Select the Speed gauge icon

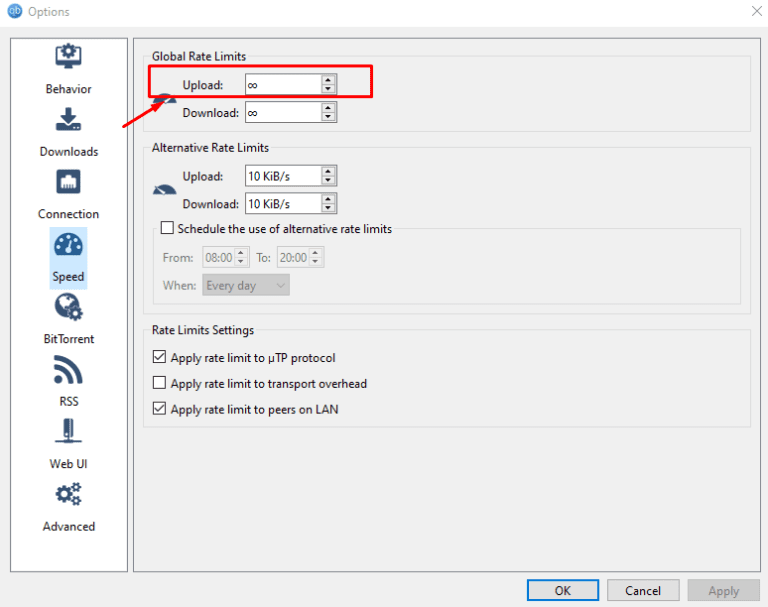pos(68,246)
